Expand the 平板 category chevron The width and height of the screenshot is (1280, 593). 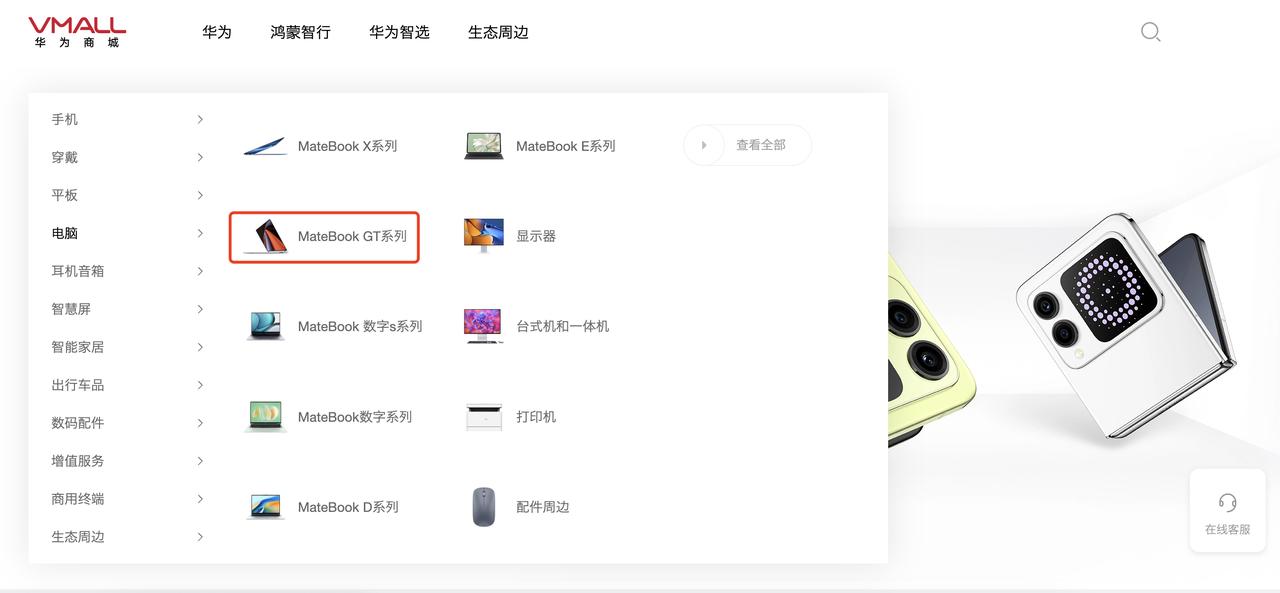pos(200,195)
